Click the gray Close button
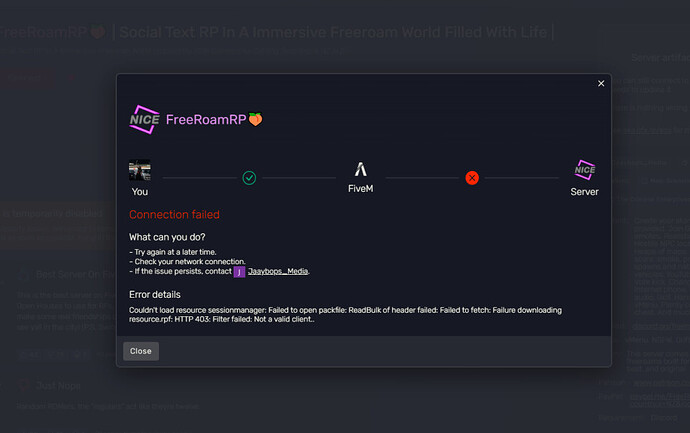690x433 pixels. click(x=141, y=351)
